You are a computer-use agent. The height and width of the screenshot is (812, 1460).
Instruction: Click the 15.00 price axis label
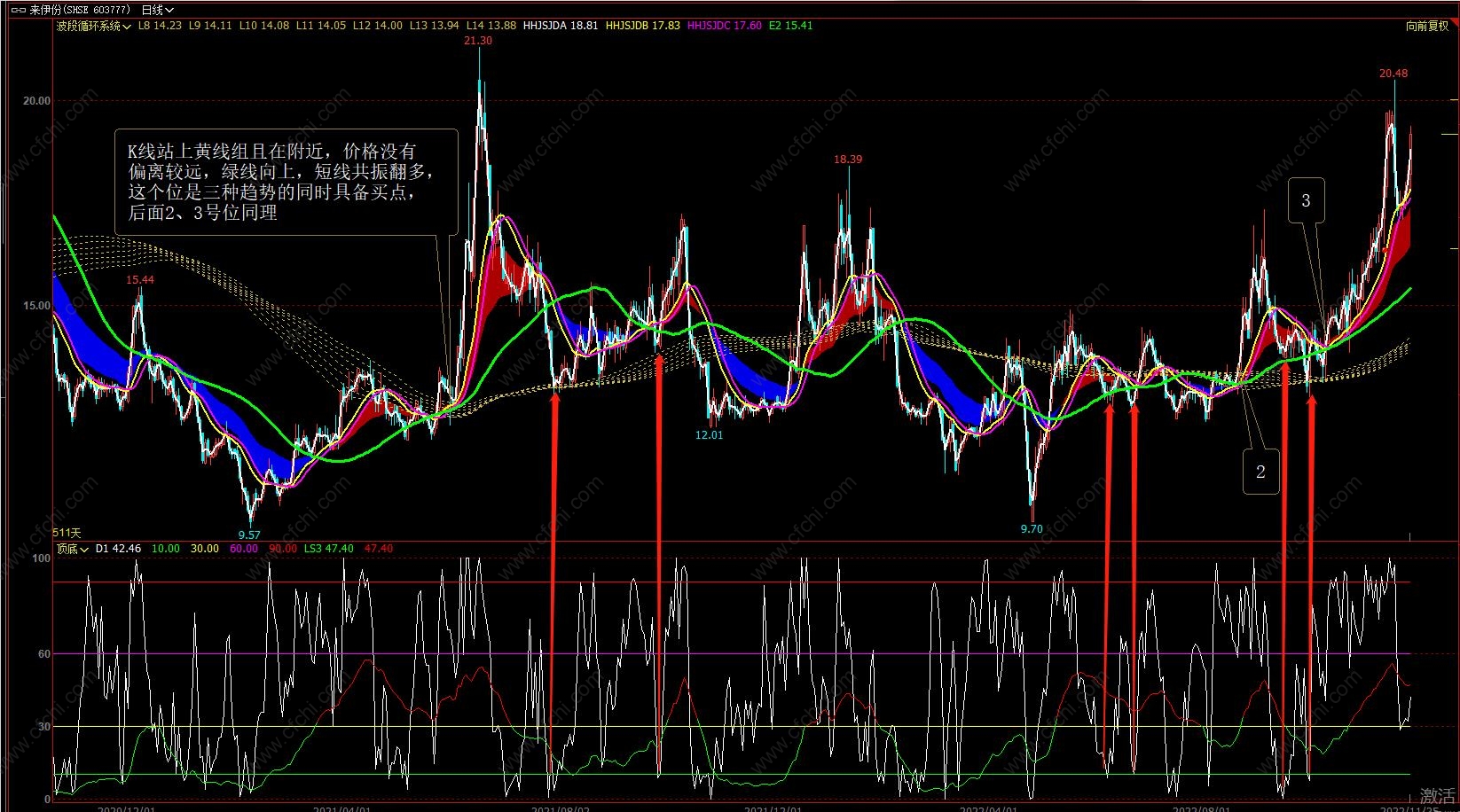(x=36, y=306)
